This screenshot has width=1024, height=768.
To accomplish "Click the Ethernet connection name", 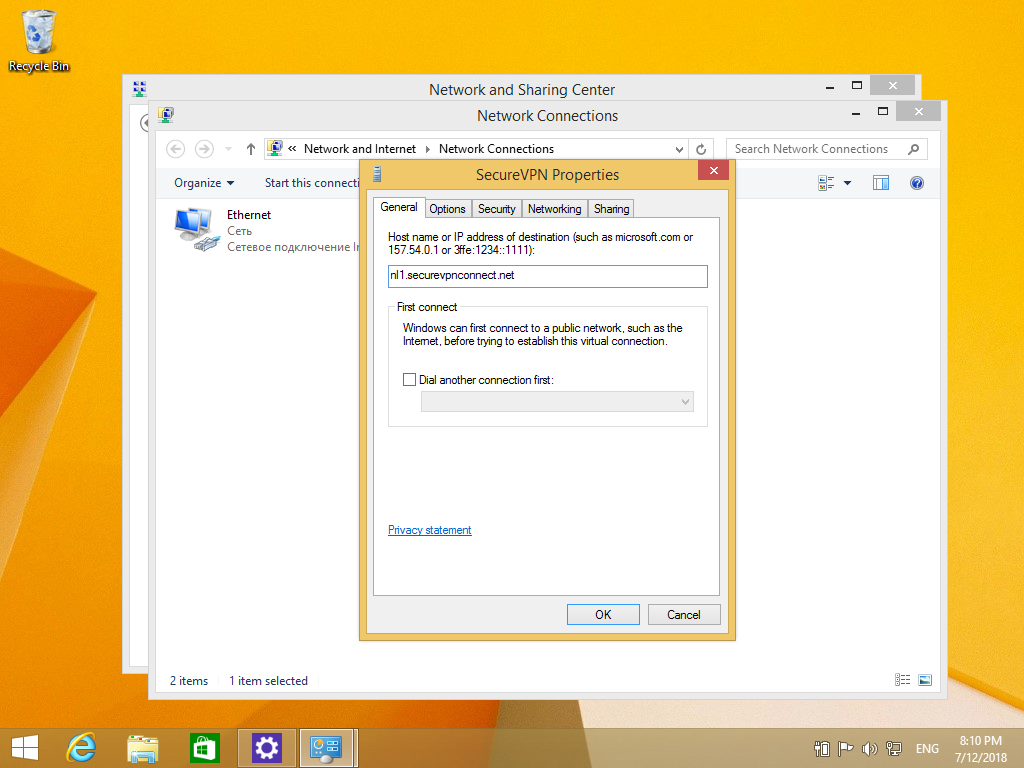I will click(x=249, y=215).
